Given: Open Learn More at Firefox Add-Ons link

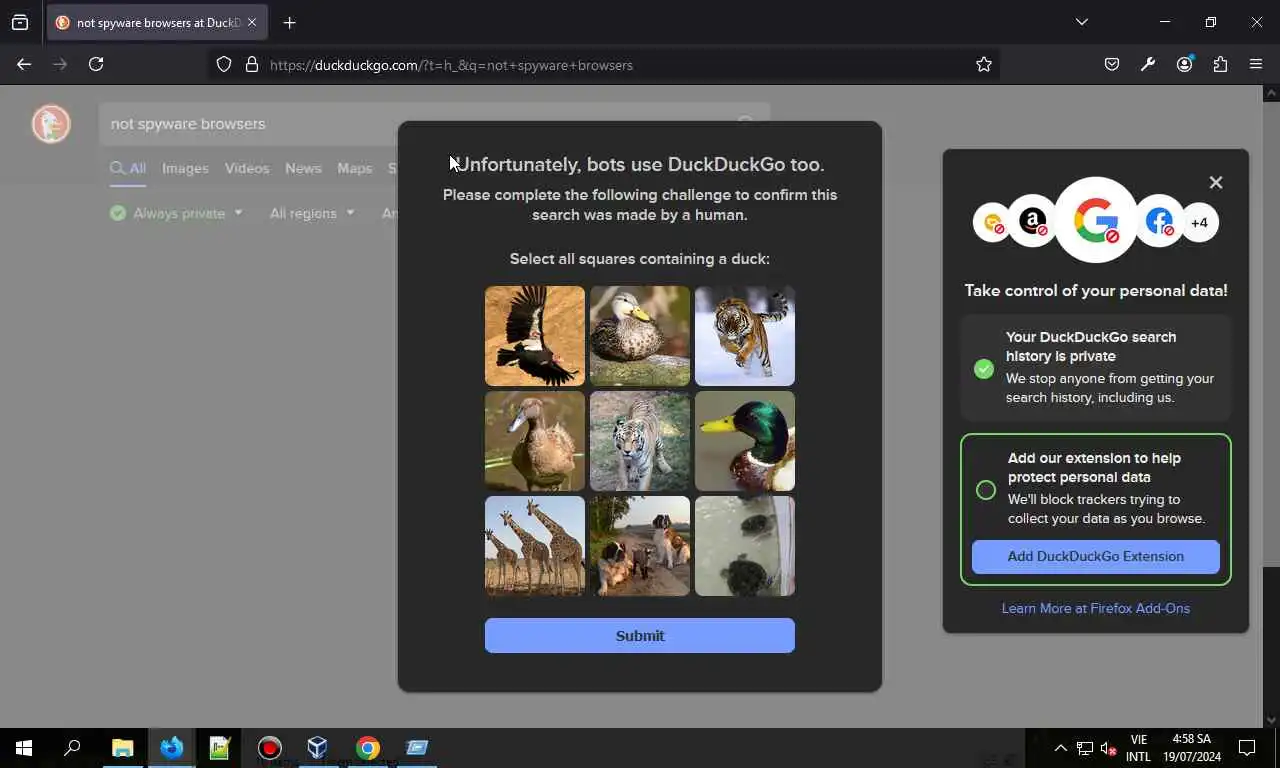Looking at the screenshot, I should (x=1096, y=608).
